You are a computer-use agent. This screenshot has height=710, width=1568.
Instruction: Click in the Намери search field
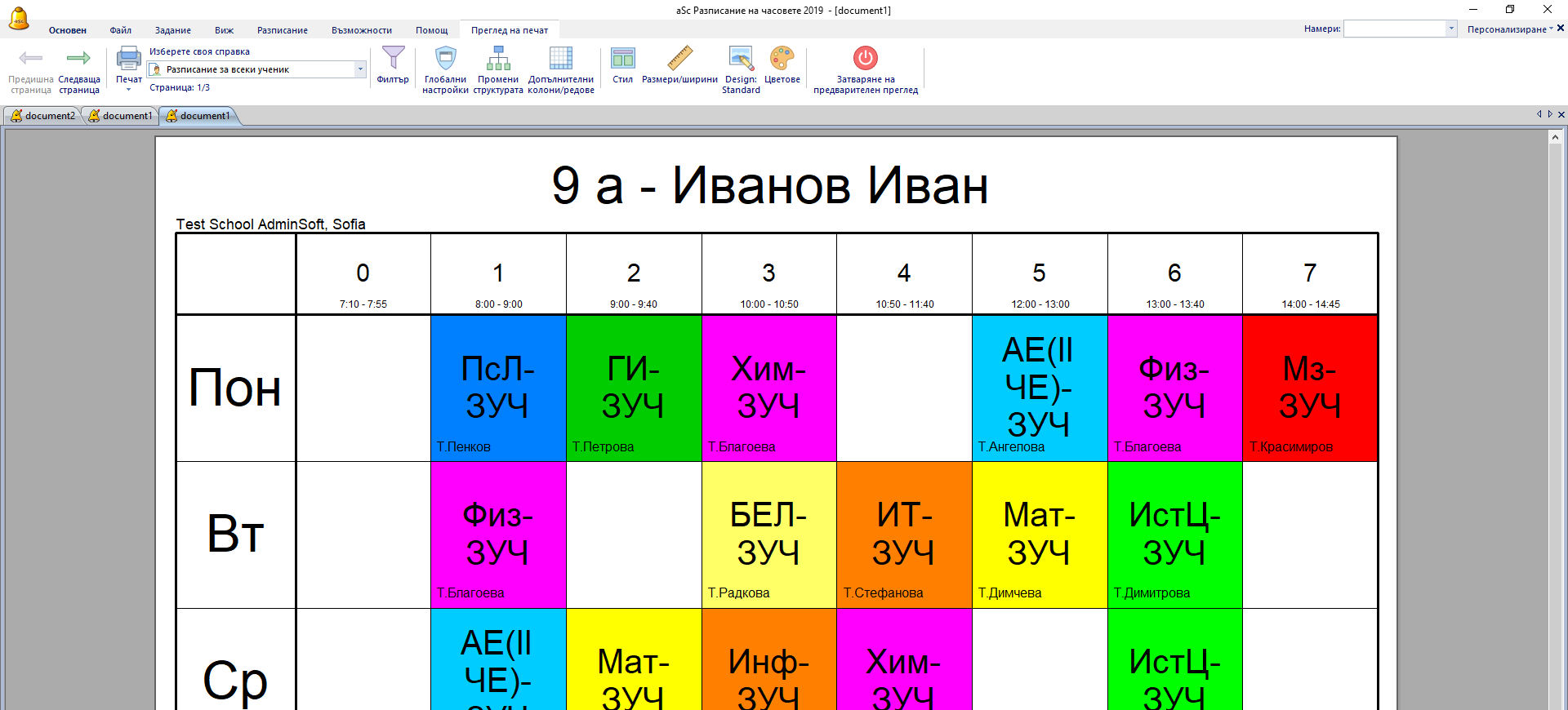(1394, 29)
